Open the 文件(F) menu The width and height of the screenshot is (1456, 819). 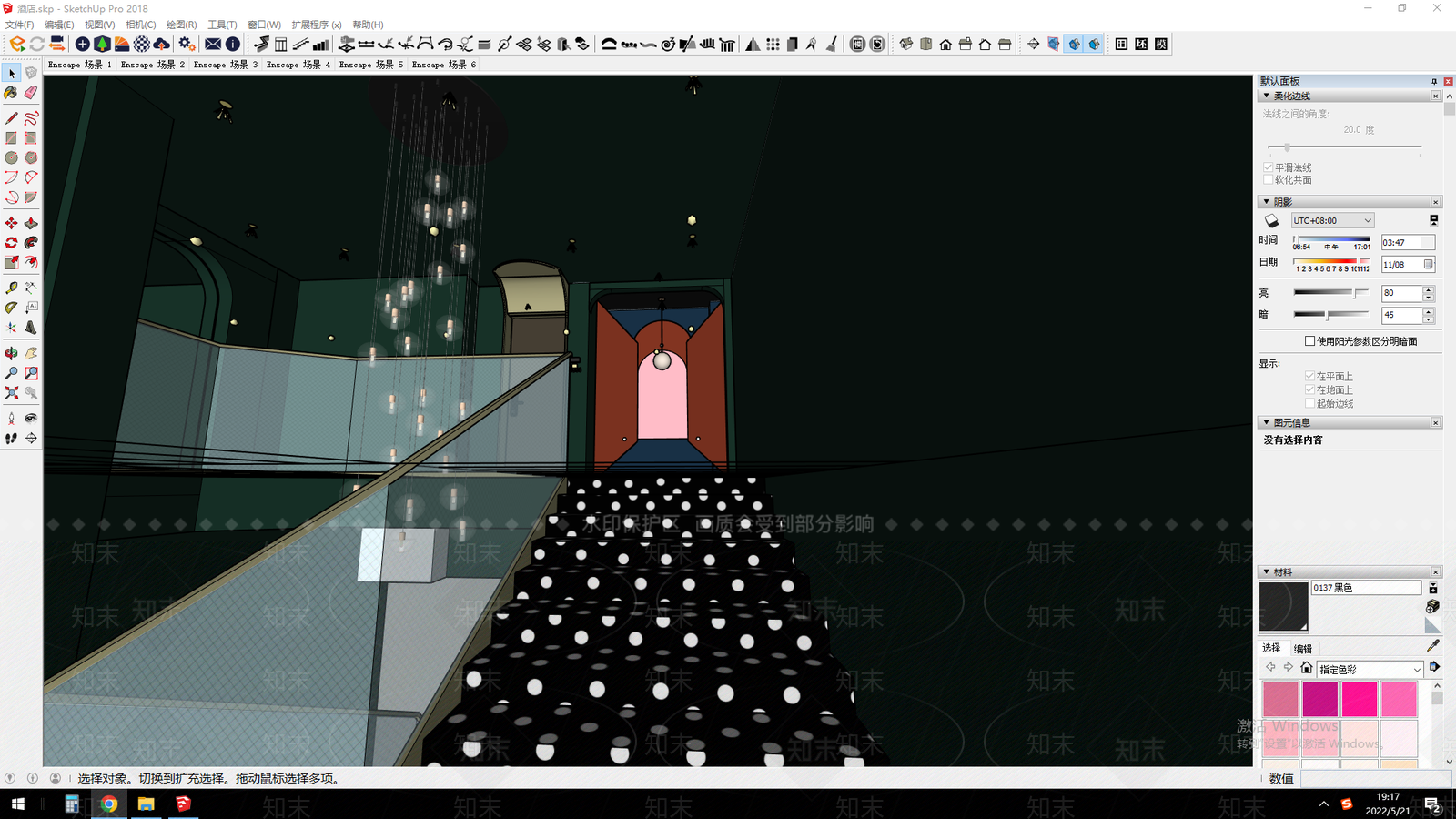19,25
